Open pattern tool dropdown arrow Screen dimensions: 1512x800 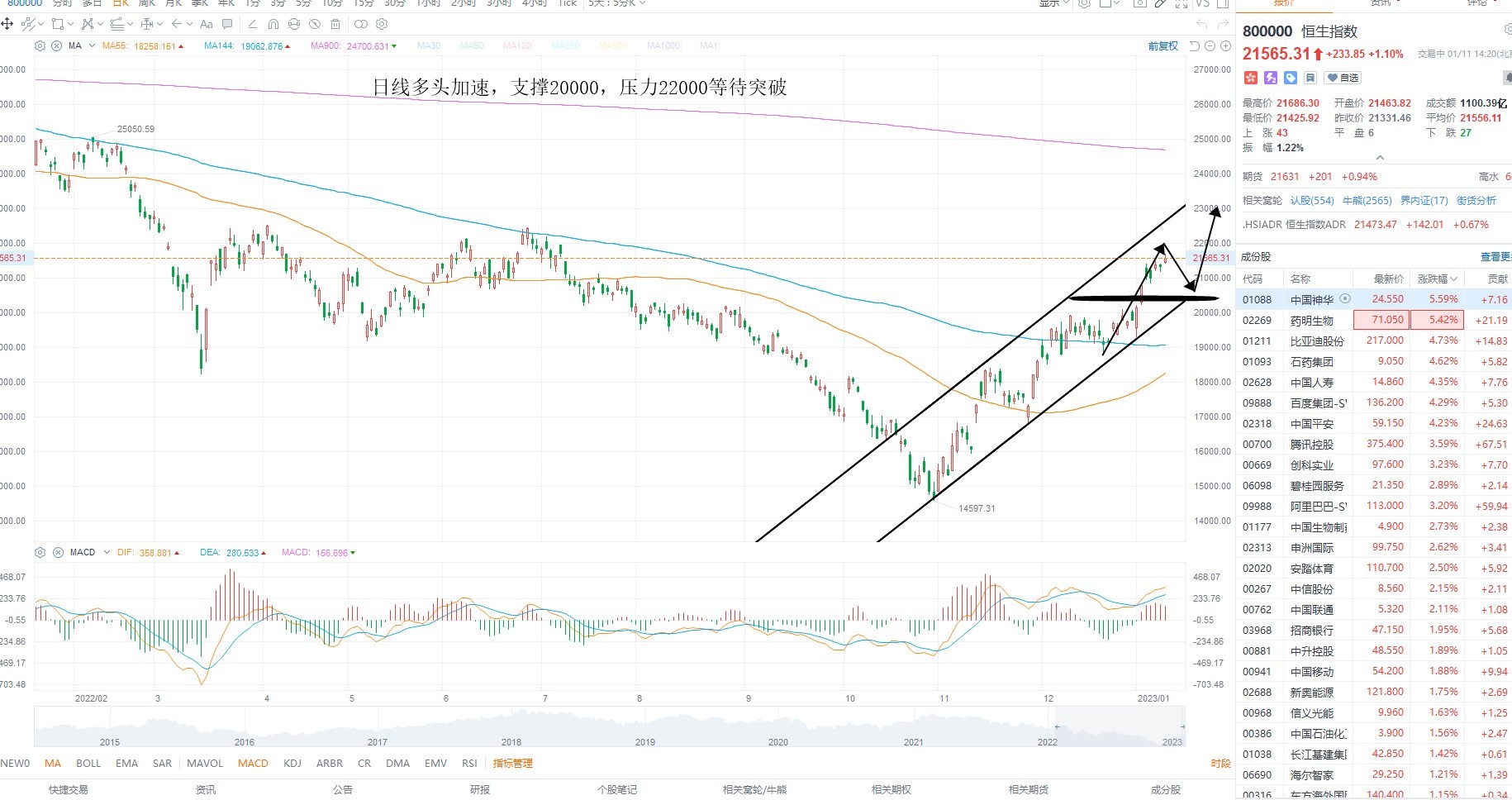coord(100,24)
